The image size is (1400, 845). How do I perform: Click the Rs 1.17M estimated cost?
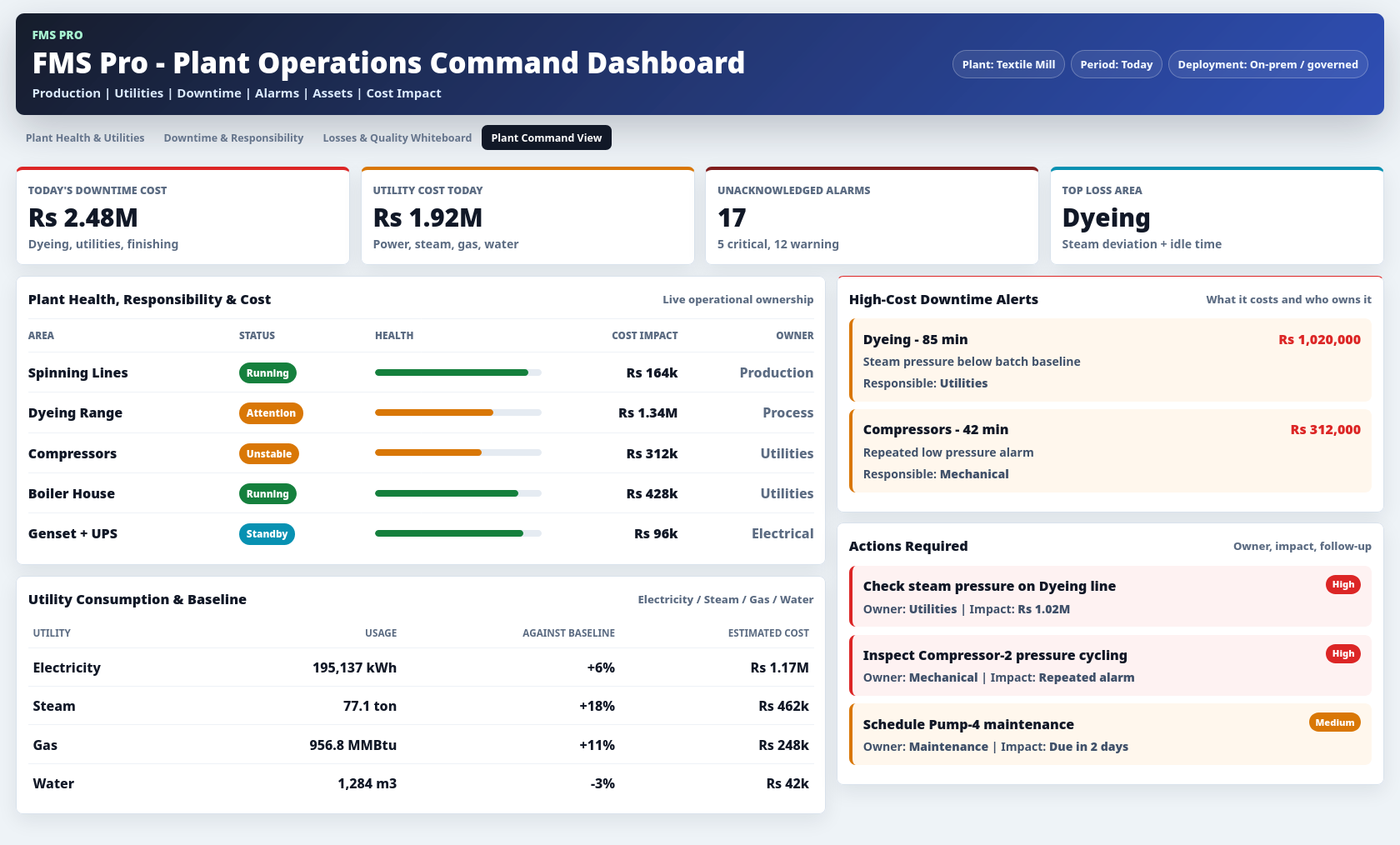[779, 667]
